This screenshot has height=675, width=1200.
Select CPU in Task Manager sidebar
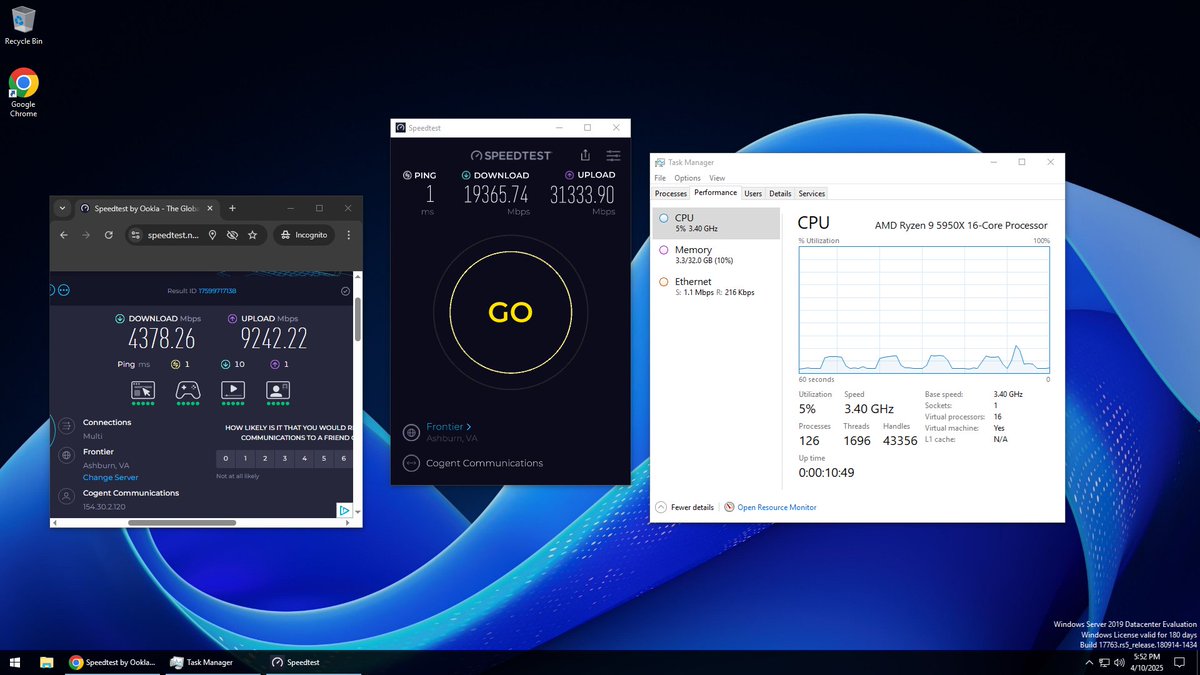point(716,223)
